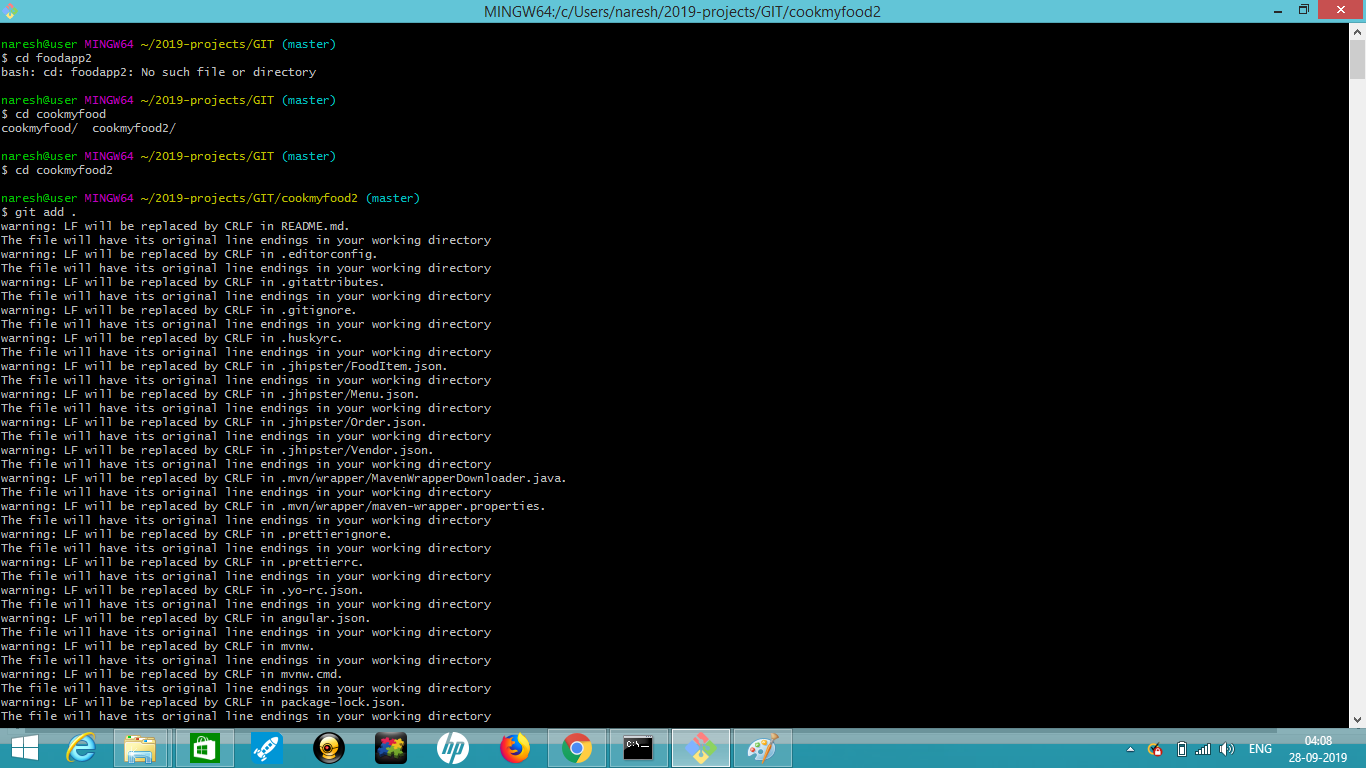Screen dimensions: 1366x768
Task: Open the disc burner app on the taskbar
Action: [x=328, y=747]
